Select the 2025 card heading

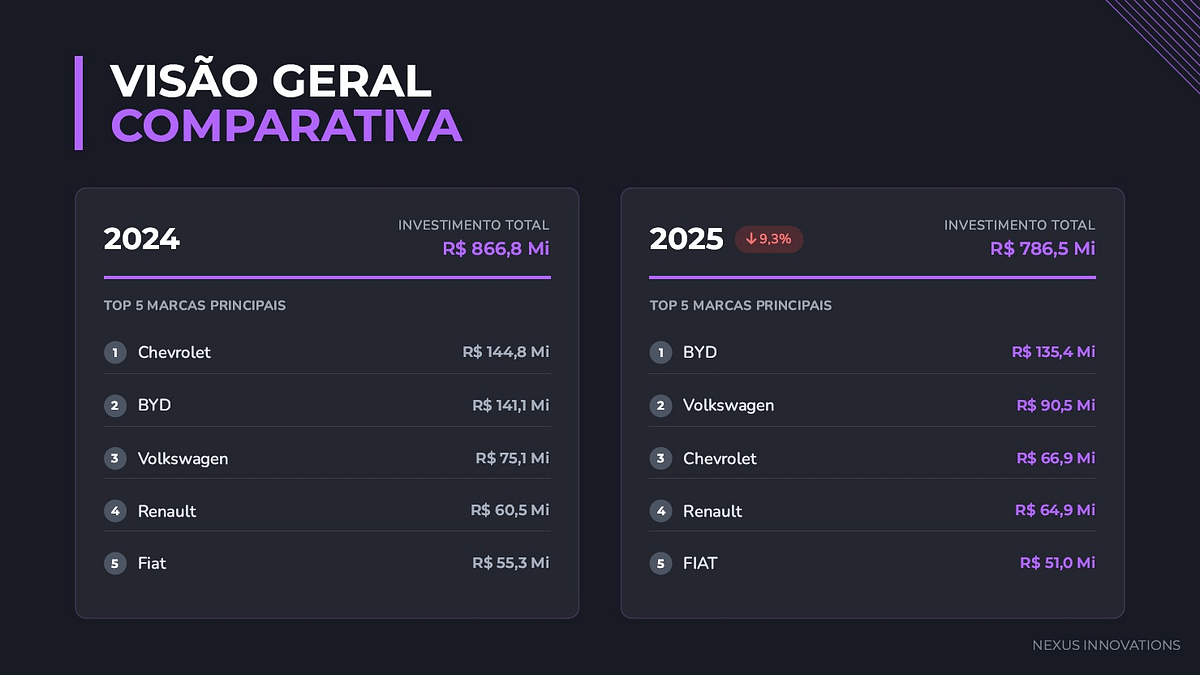[686, 239]
